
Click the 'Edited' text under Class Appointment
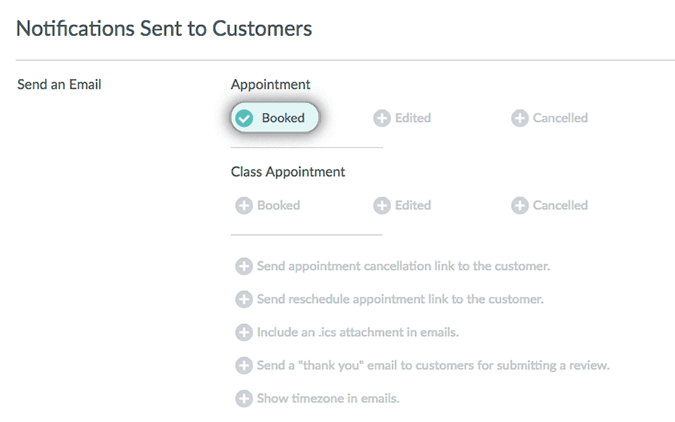click(413, 205)
